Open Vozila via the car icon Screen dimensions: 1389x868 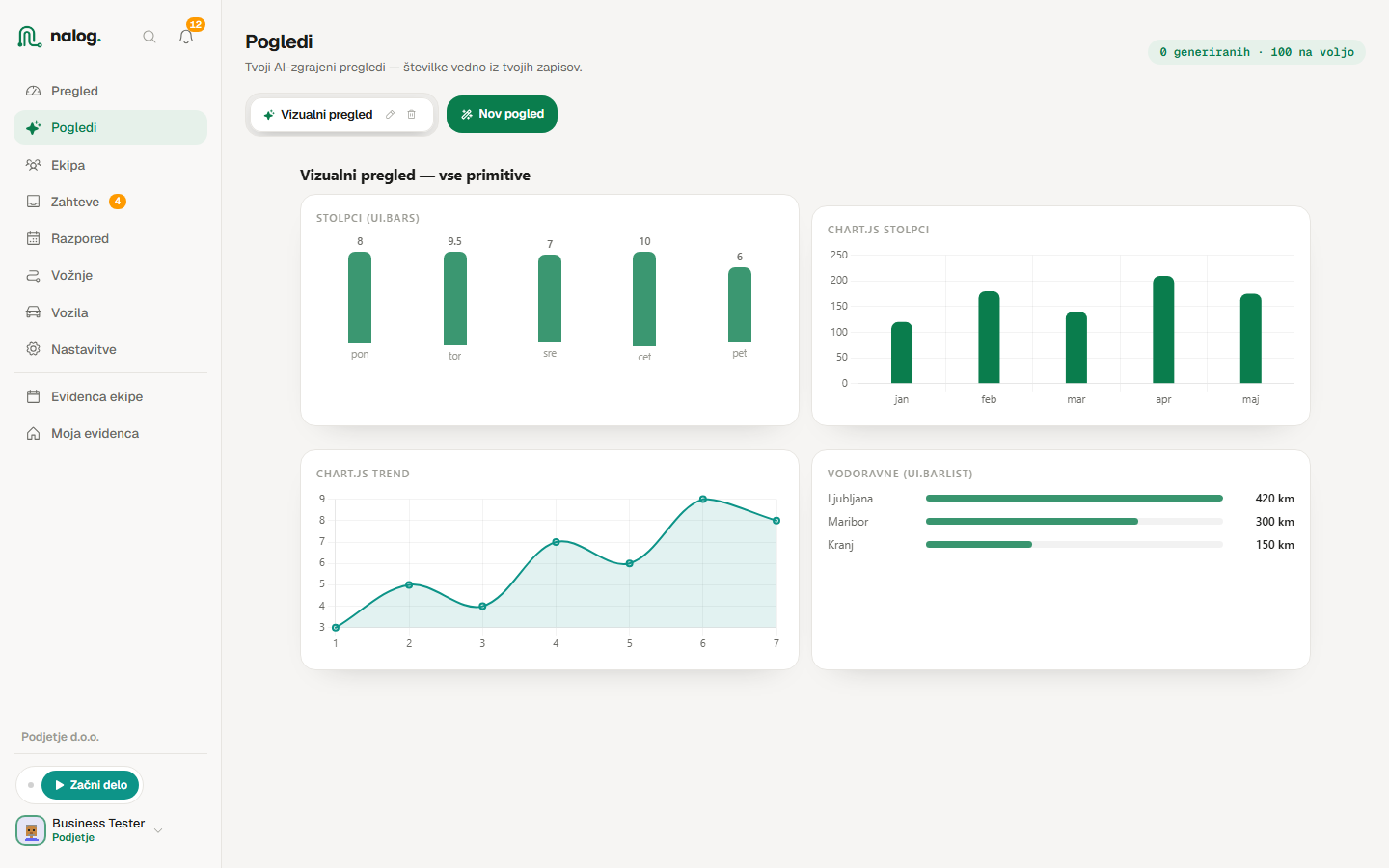coord(33,312)
